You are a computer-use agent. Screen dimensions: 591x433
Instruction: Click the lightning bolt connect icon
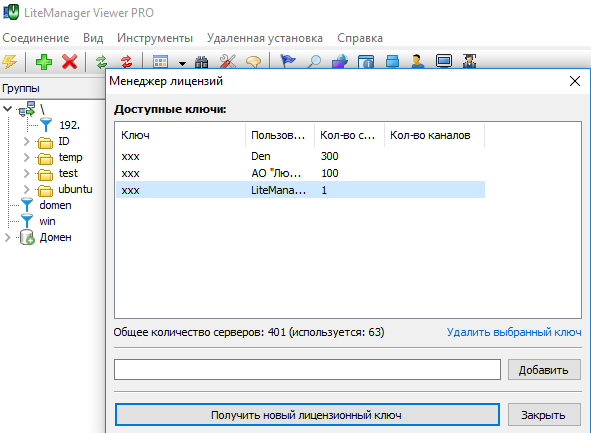pos(9,62)
